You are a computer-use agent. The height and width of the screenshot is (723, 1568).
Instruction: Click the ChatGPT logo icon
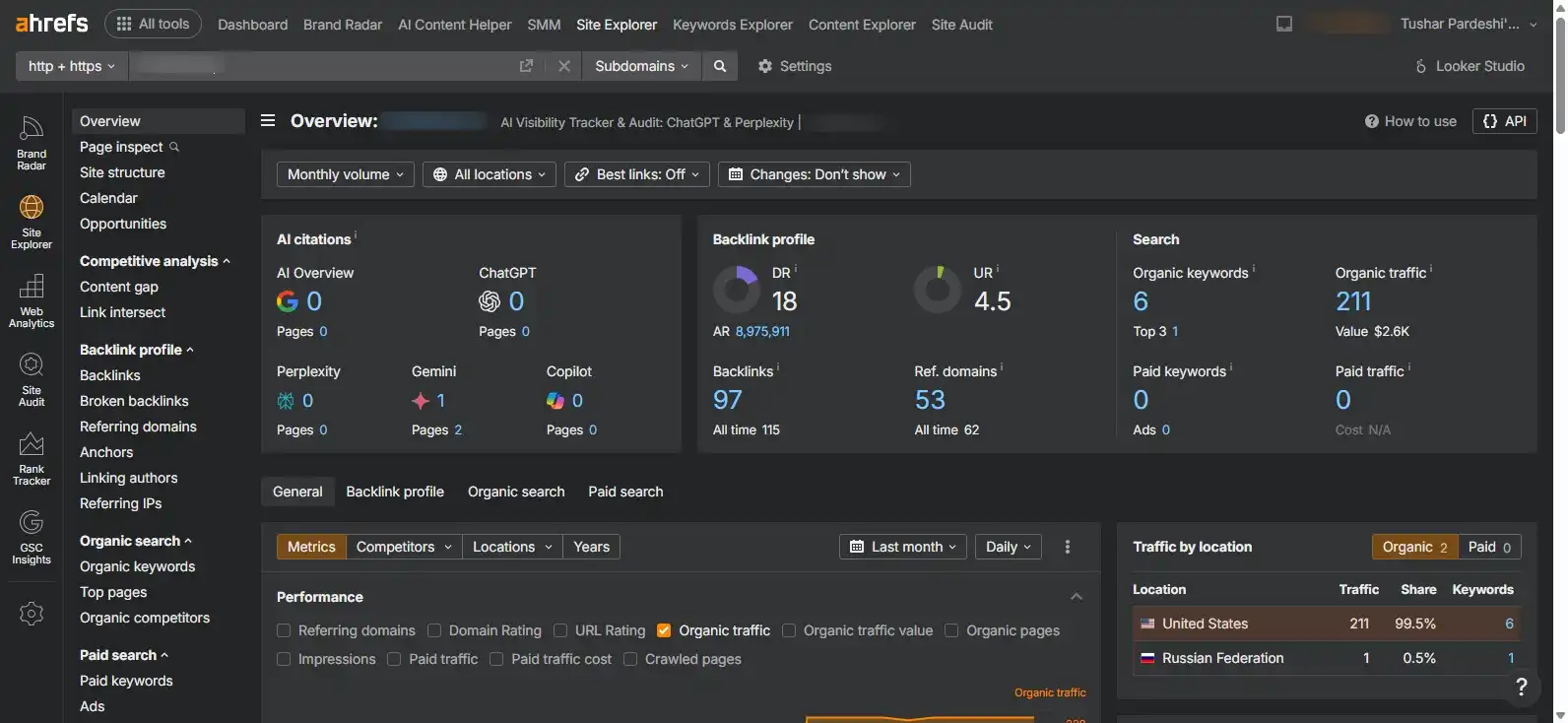coord(490,301)
